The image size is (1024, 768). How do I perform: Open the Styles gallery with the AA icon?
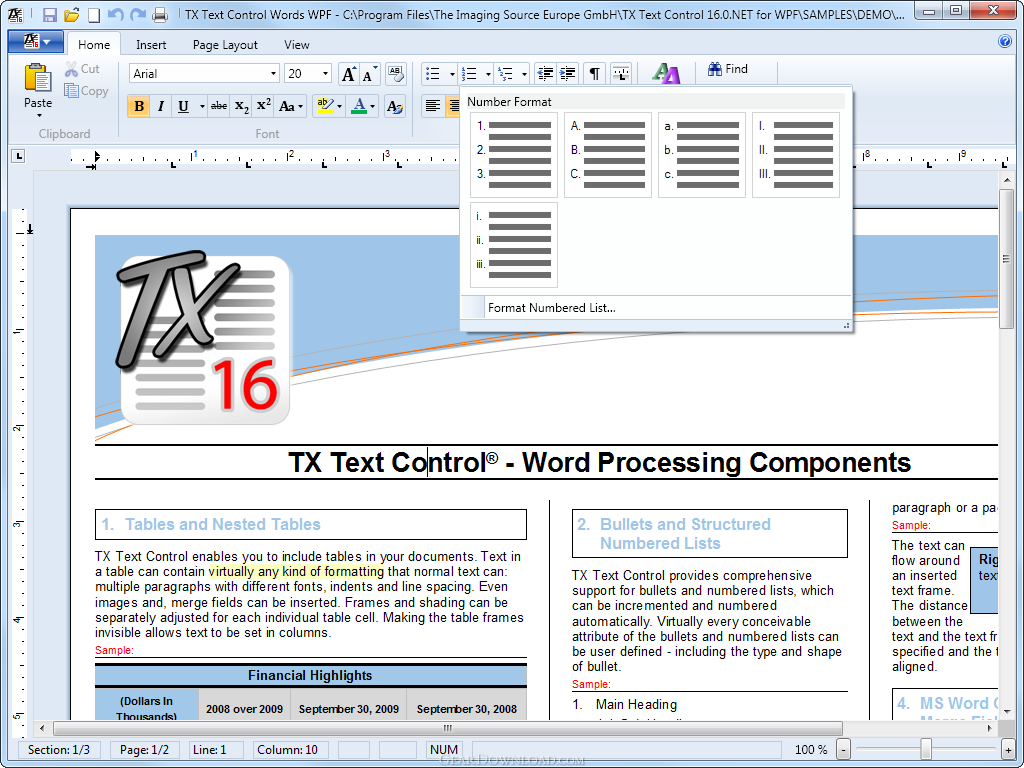click(x=665, y=74)
